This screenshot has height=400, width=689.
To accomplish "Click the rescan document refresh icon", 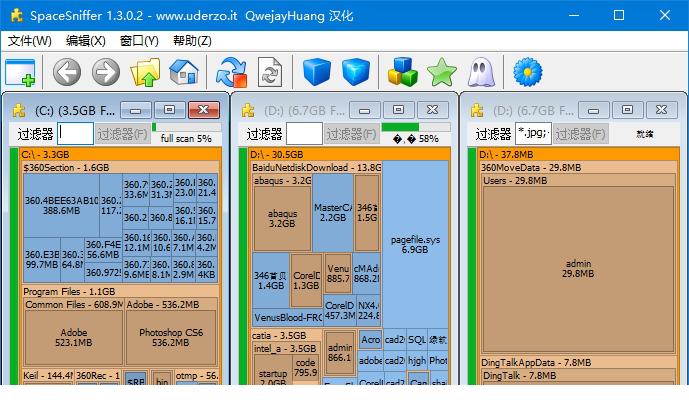I will pyautogui.click(x=269, y=72).
